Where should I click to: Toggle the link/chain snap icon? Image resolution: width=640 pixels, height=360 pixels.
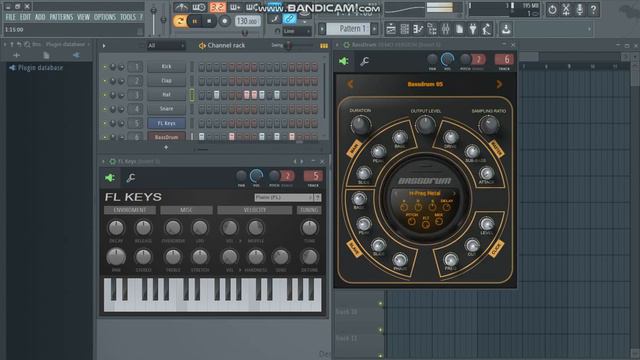[x=289, y=18]
